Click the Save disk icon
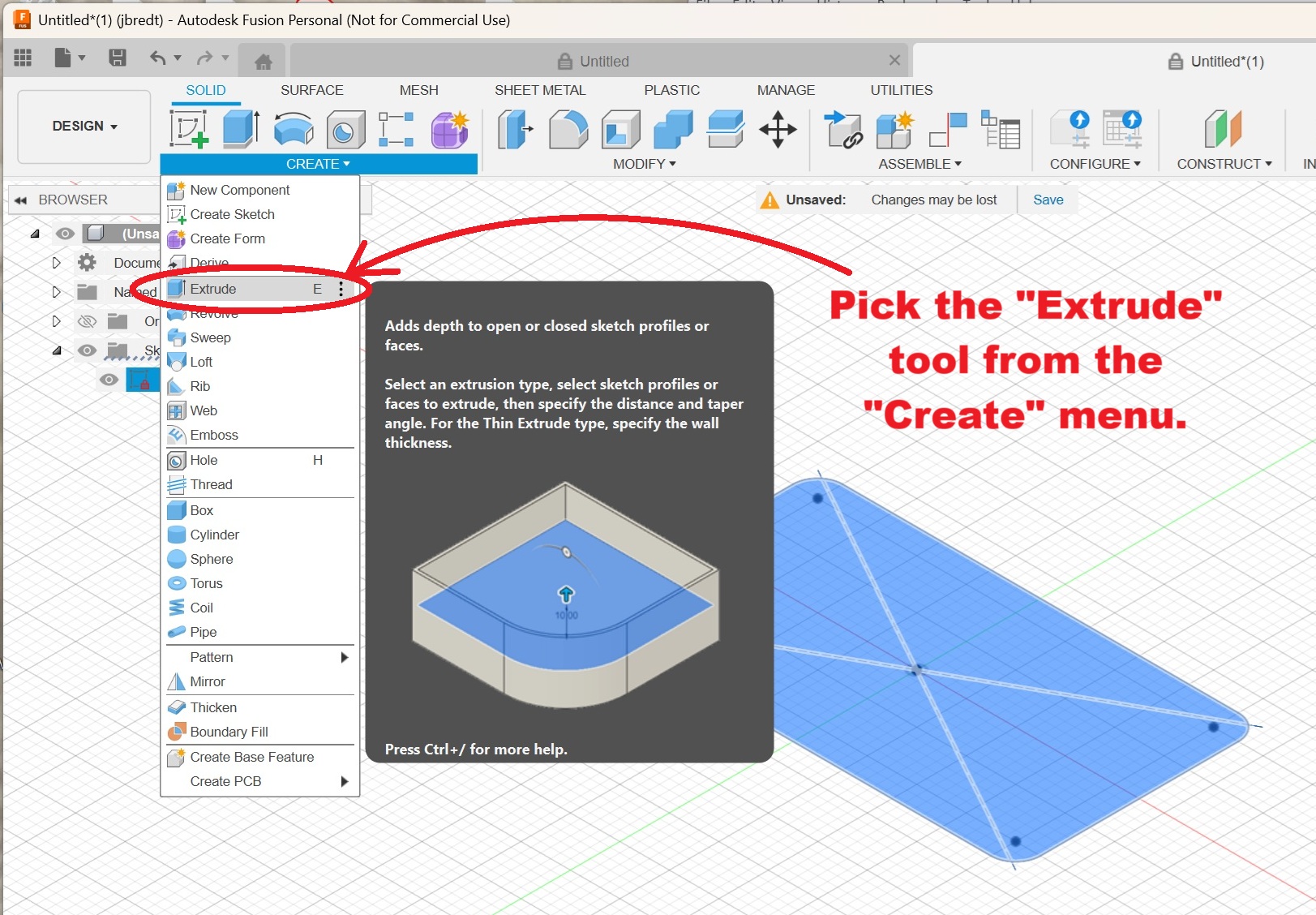 [x=118, y=58]
